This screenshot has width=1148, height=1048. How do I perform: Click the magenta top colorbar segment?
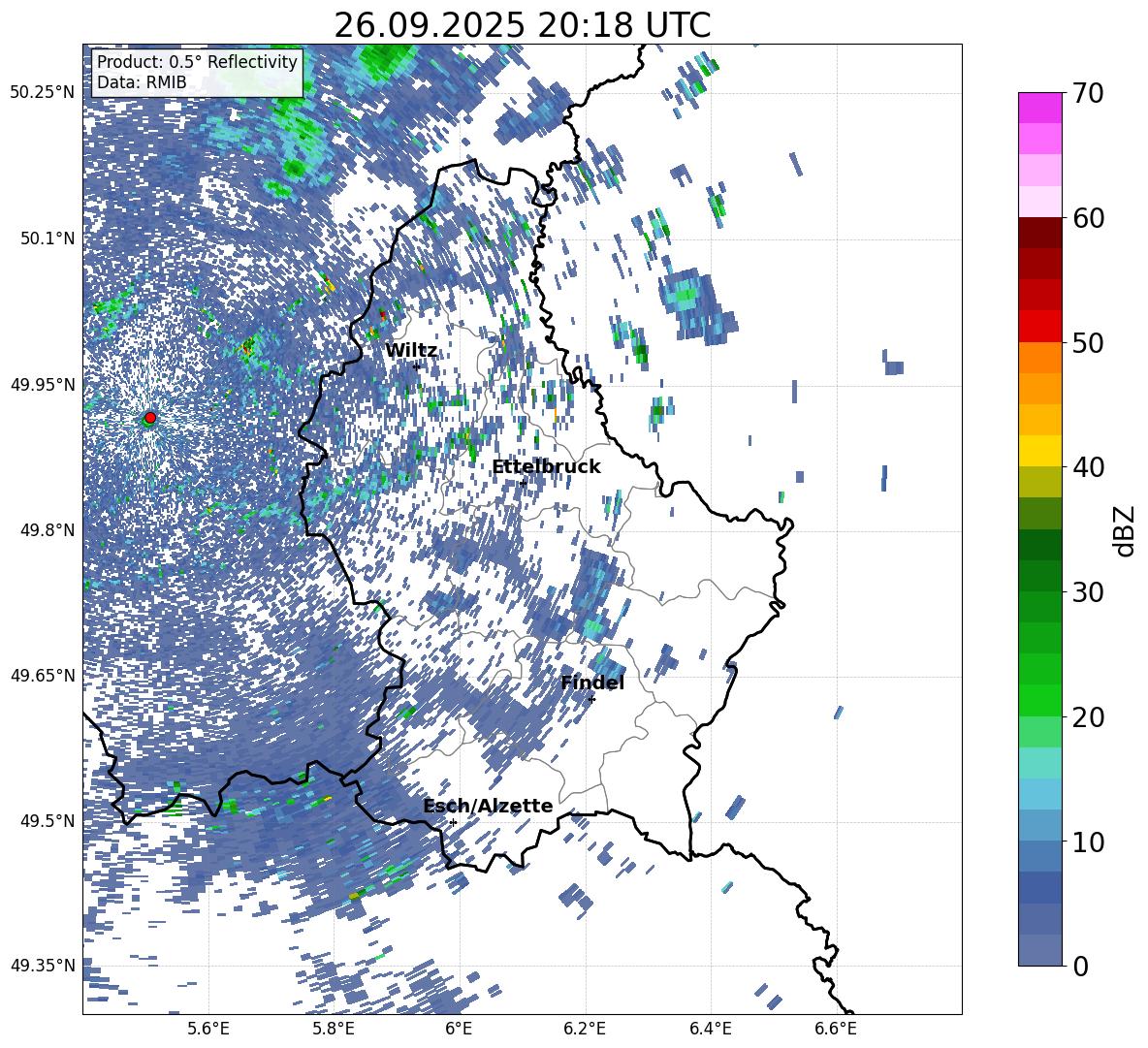coord(1039,109)
